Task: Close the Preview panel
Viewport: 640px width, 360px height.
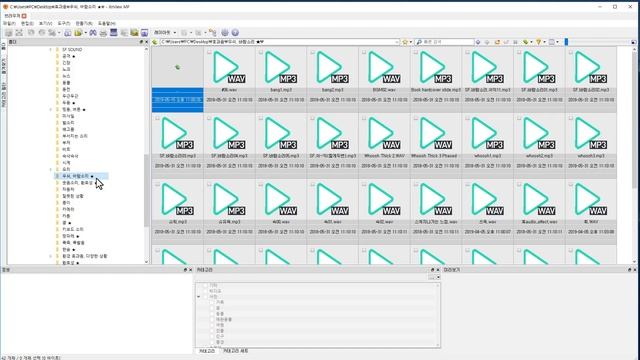Action: 634,270
